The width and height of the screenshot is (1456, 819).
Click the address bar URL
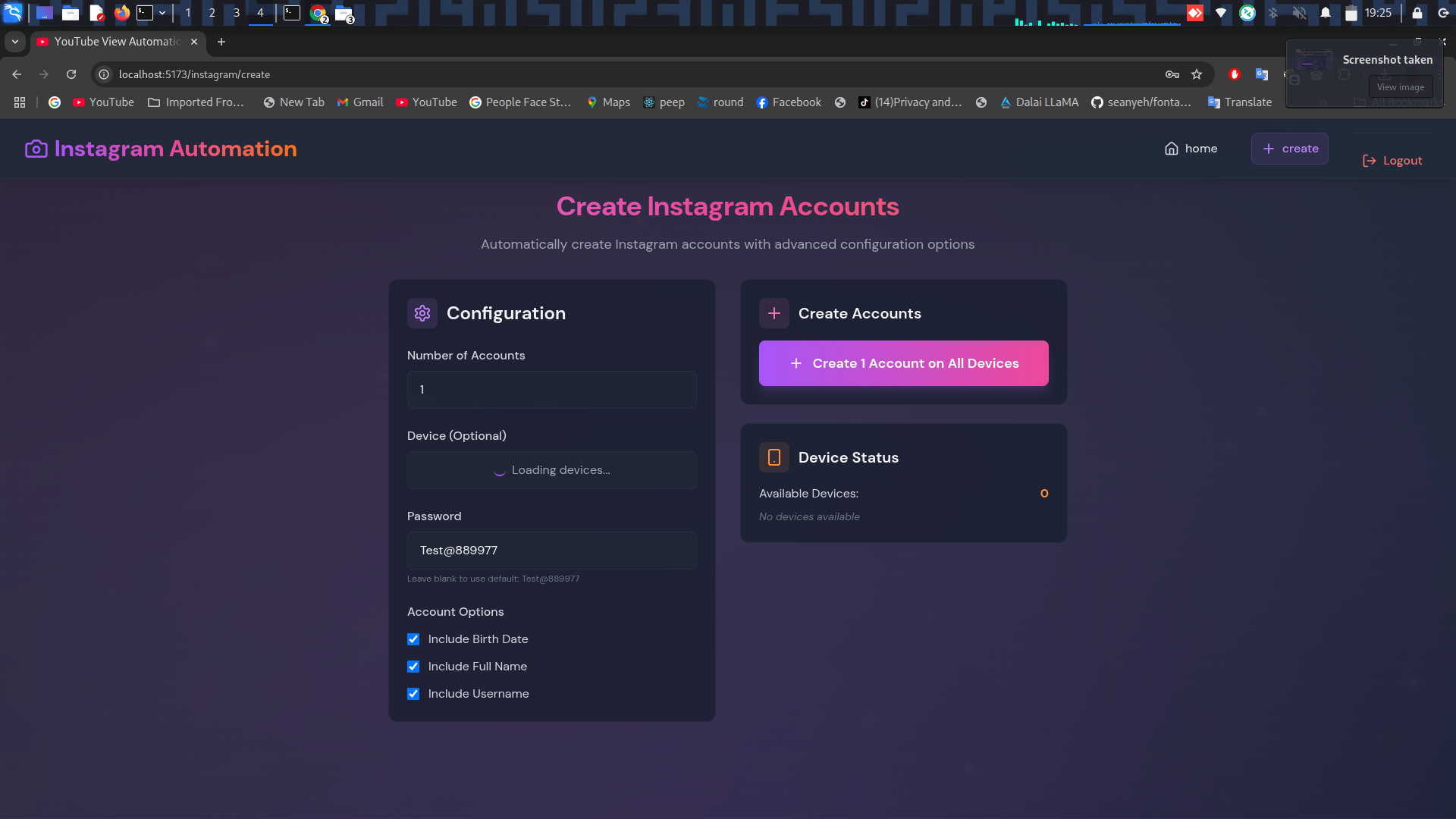click(194, 74)
